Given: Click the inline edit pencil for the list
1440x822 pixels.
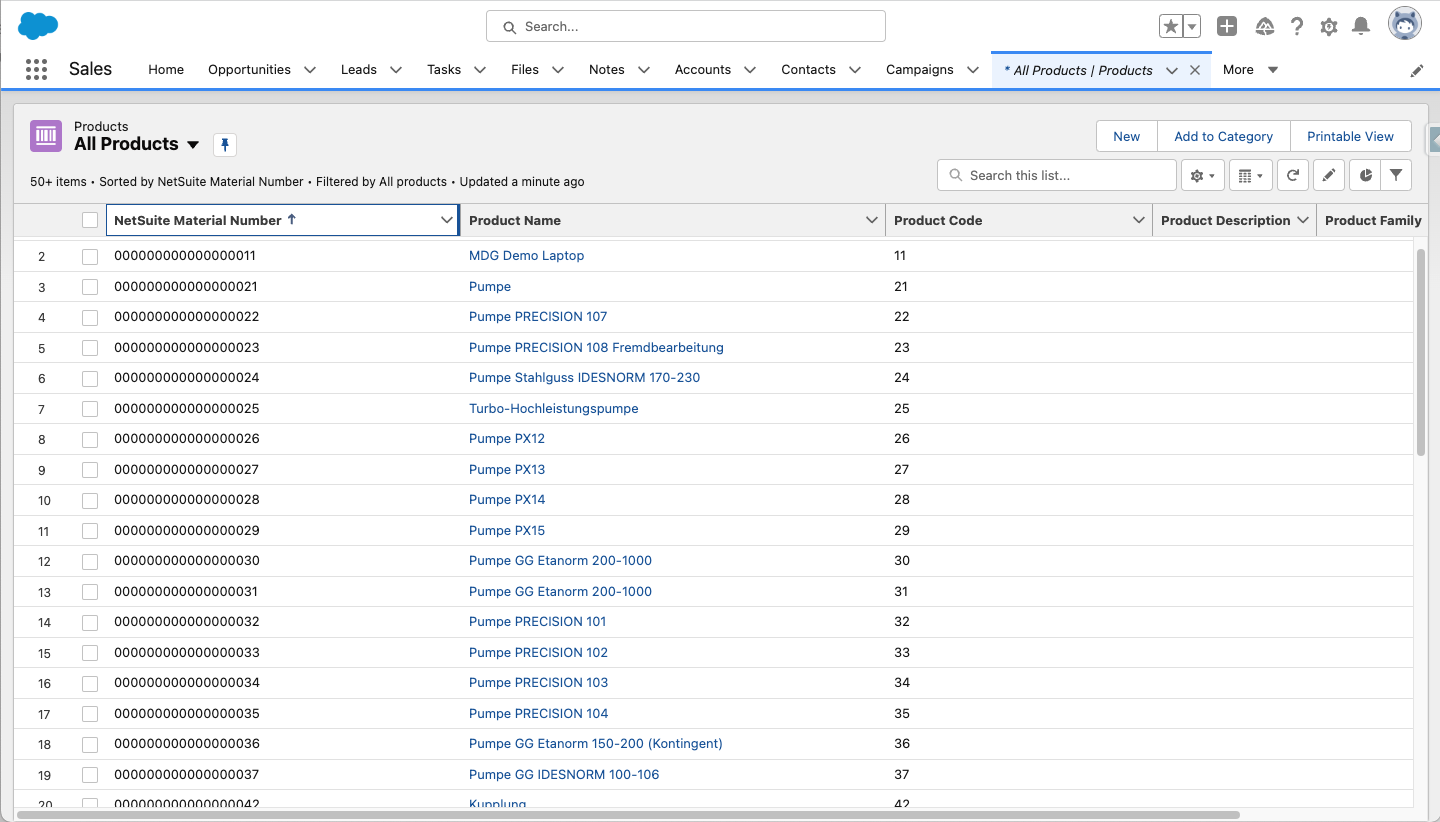Looking at the screenshot, I should 1329,175.
